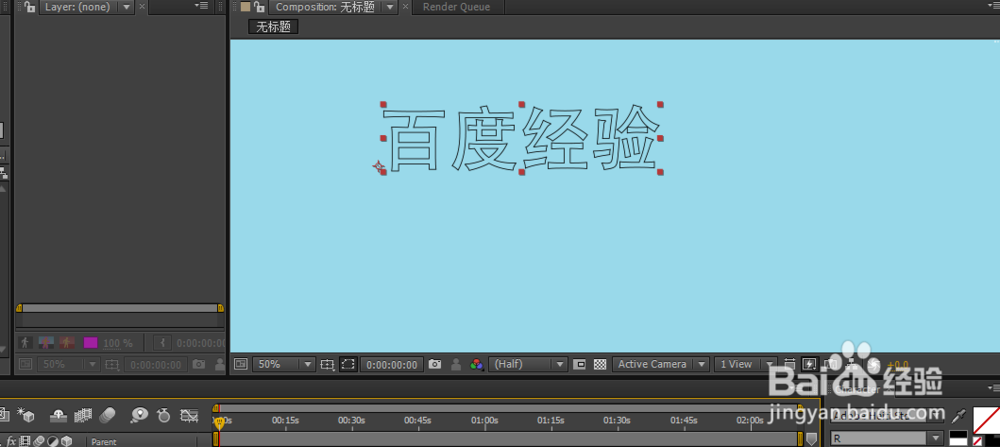This screenshot has height=447, width=1000.
Task: Toggle Auto-keyframe stopwatch icon
Action: point(164,415)
